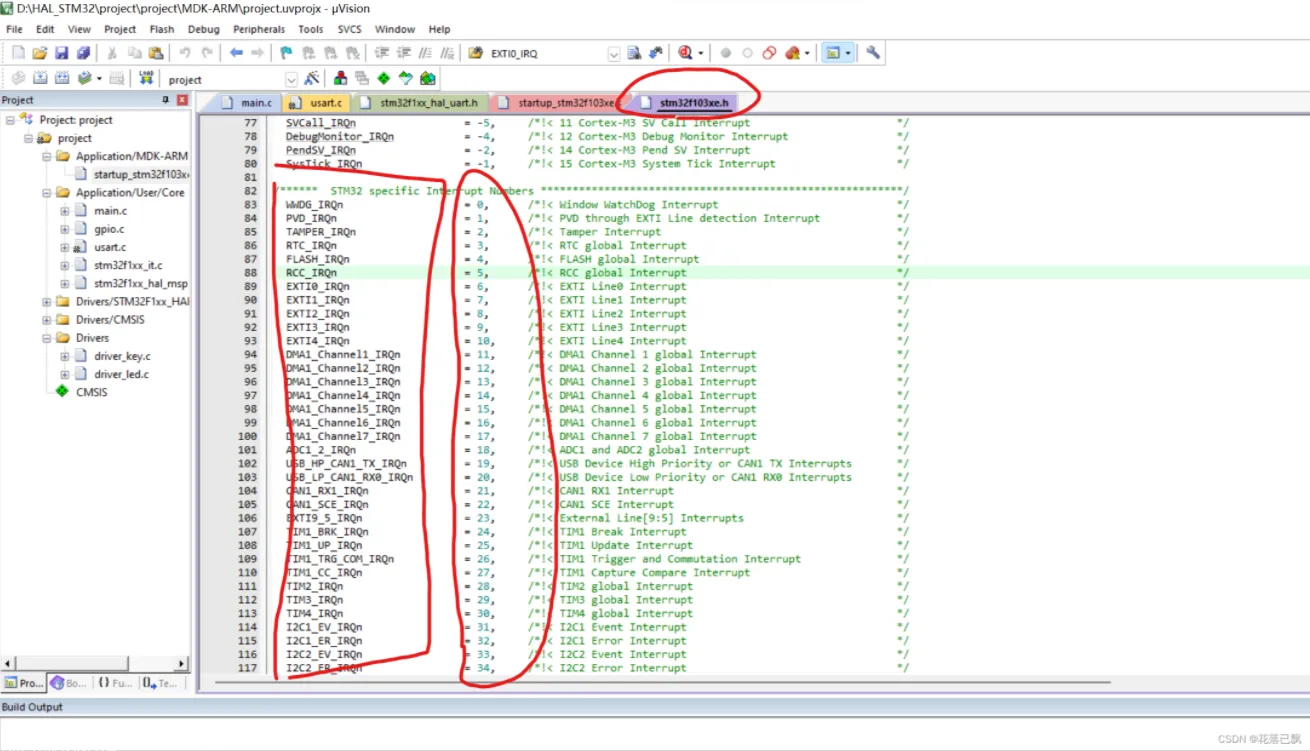Screen dimensions: 1310x751
Task: Expand the driver_key.c tree node
Action: (65, 356)
